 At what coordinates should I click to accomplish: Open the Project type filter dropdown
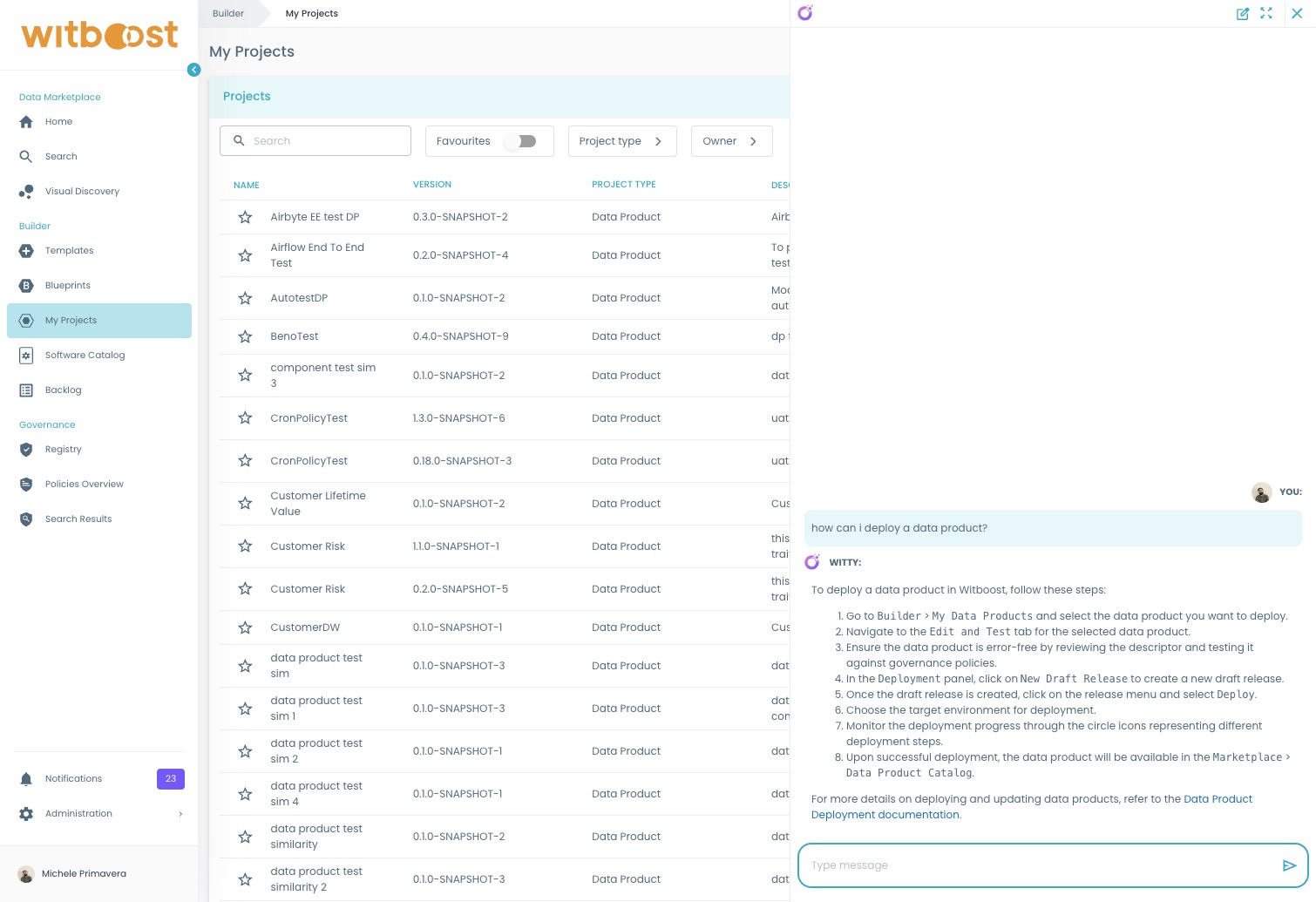point(621,141)
